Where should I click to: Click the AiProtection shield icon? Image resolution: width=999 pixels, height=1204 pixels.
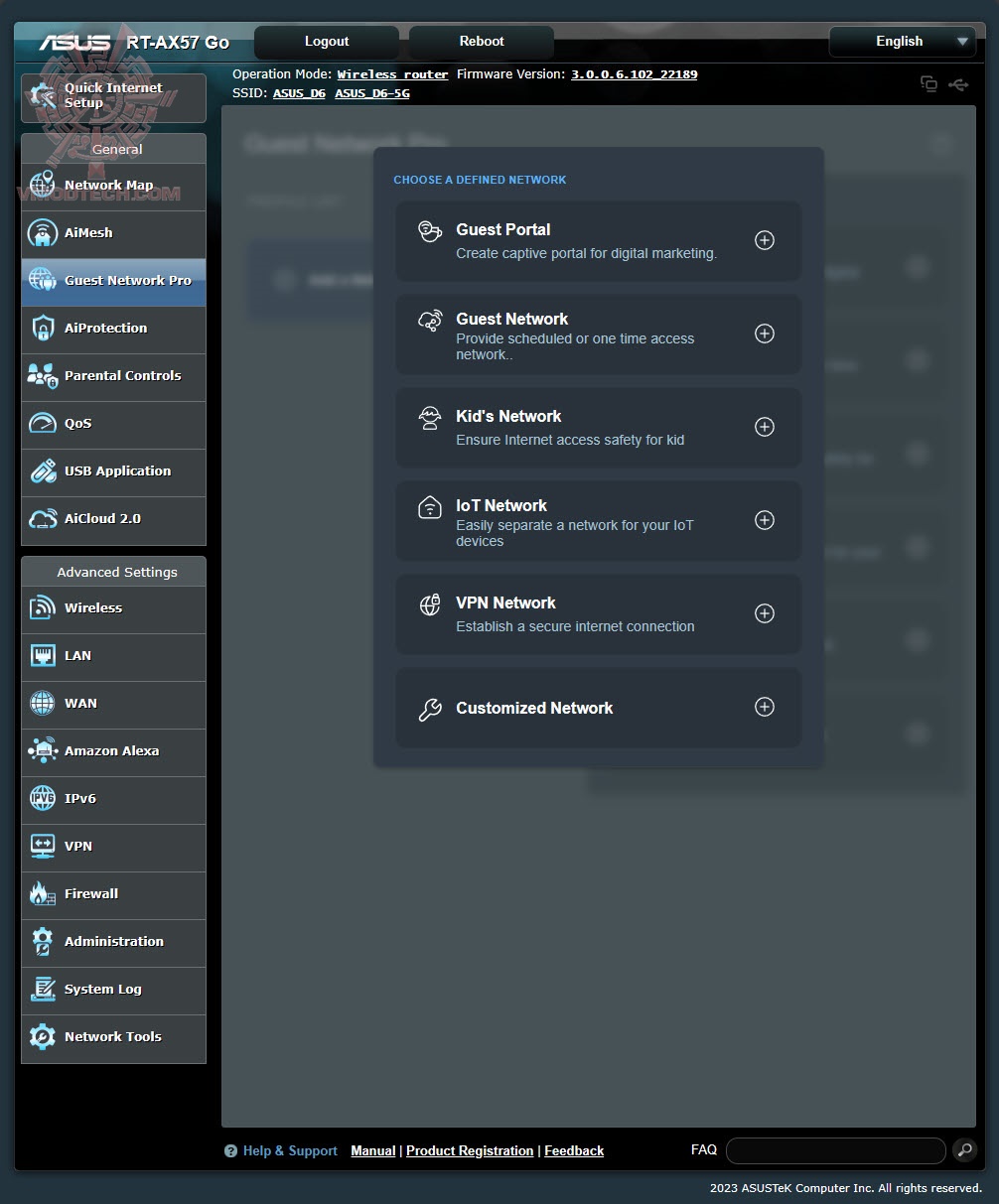click(x=43, y=329)
